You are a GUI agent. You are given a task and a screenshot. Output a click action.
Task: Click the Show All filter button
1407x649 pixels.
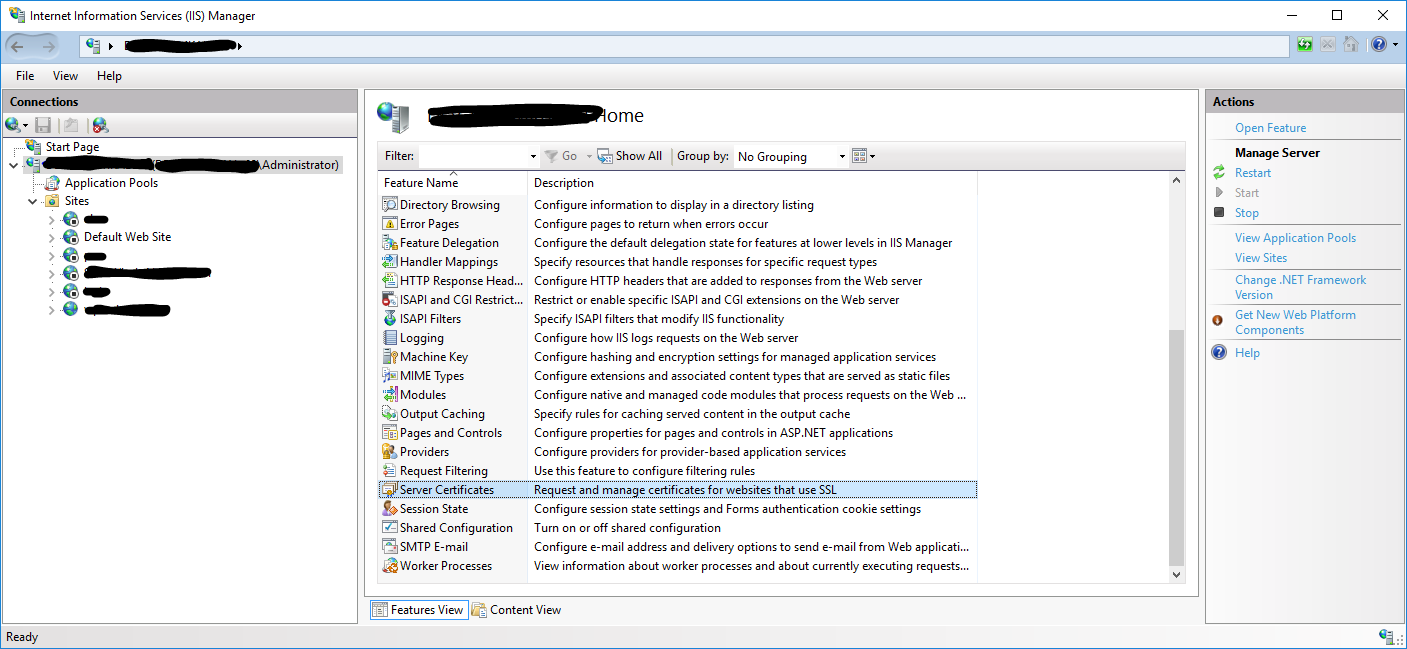630,156
